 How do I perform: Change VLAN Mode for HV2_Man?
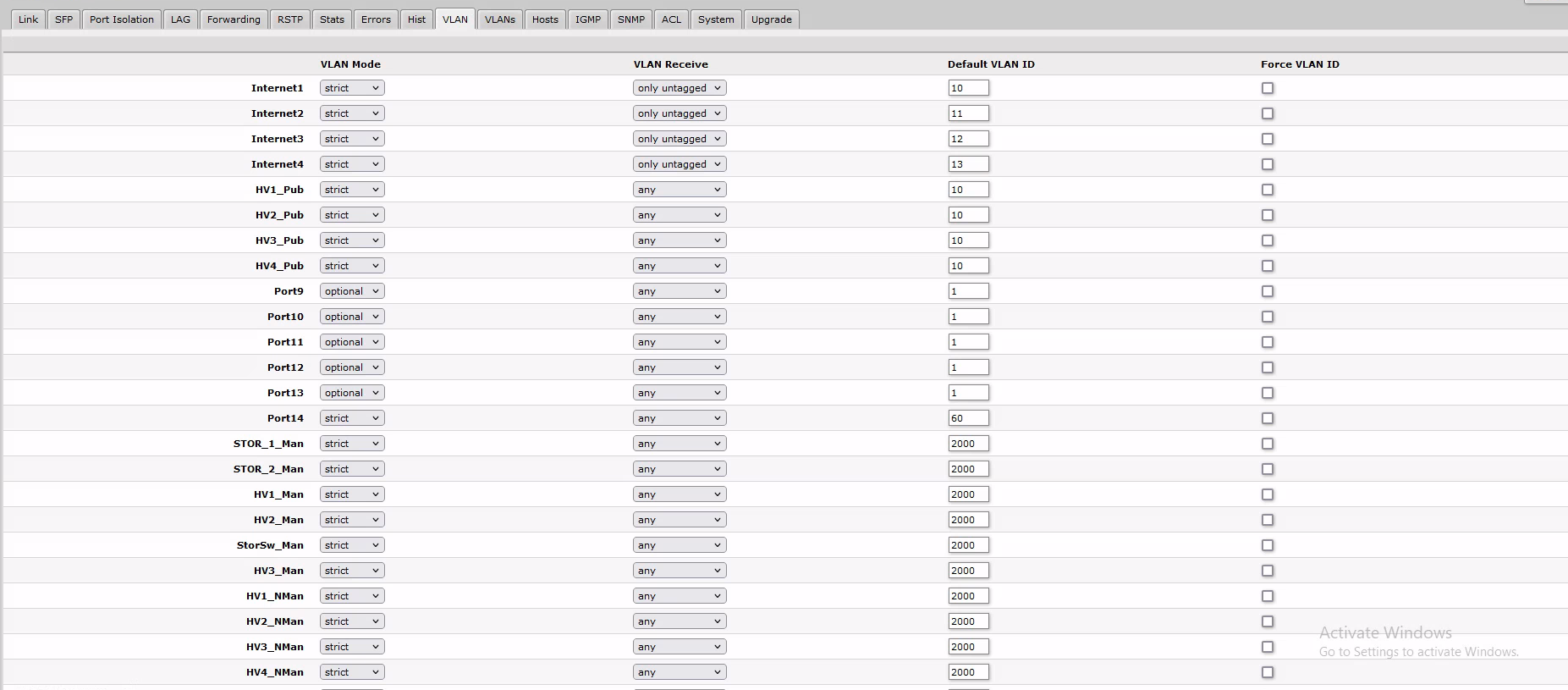(x=352, y=520)
